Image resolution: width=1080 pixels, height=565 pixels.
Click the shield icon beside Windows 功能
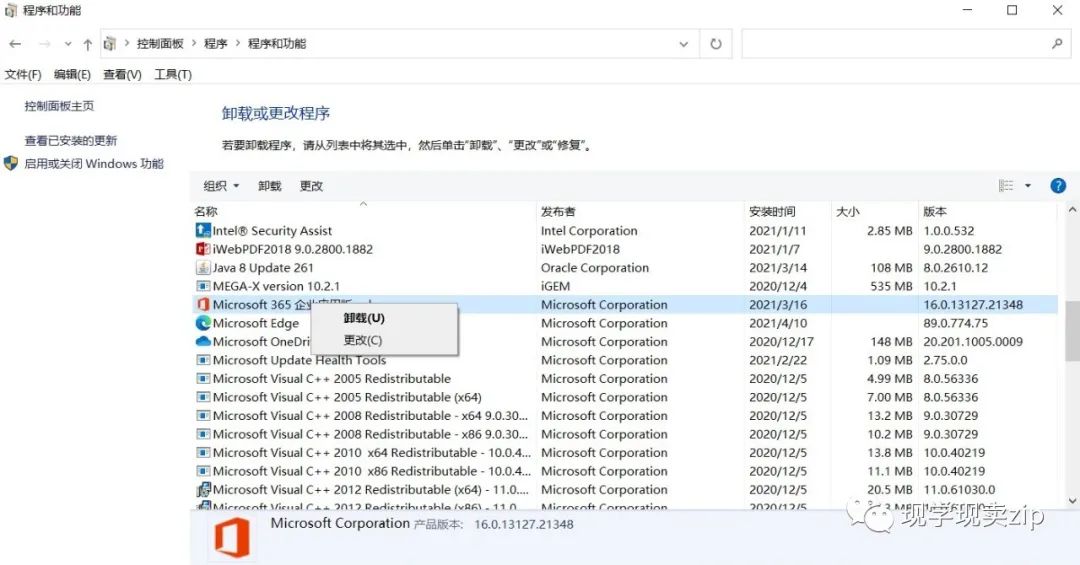coord(10,163)
